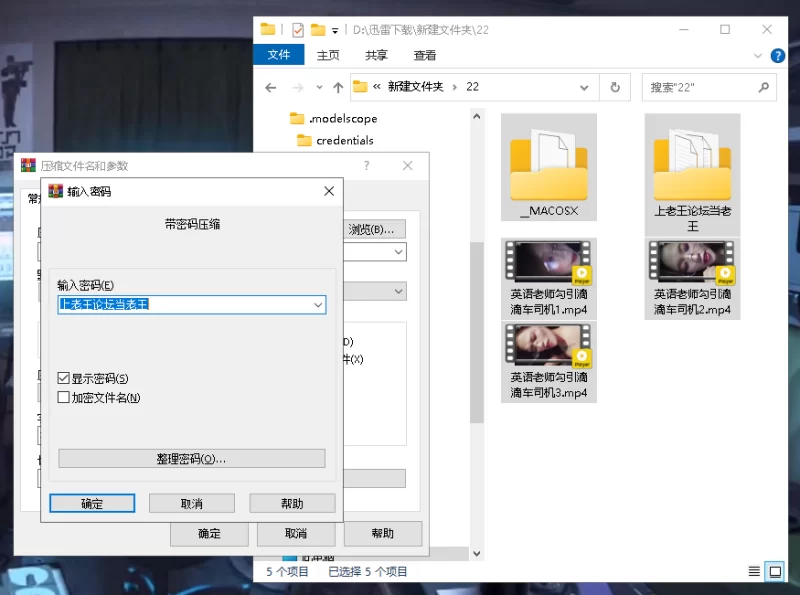
Task: Confirm the password with 确定 in 输入密码 dialog
Action: pos(92,503)
